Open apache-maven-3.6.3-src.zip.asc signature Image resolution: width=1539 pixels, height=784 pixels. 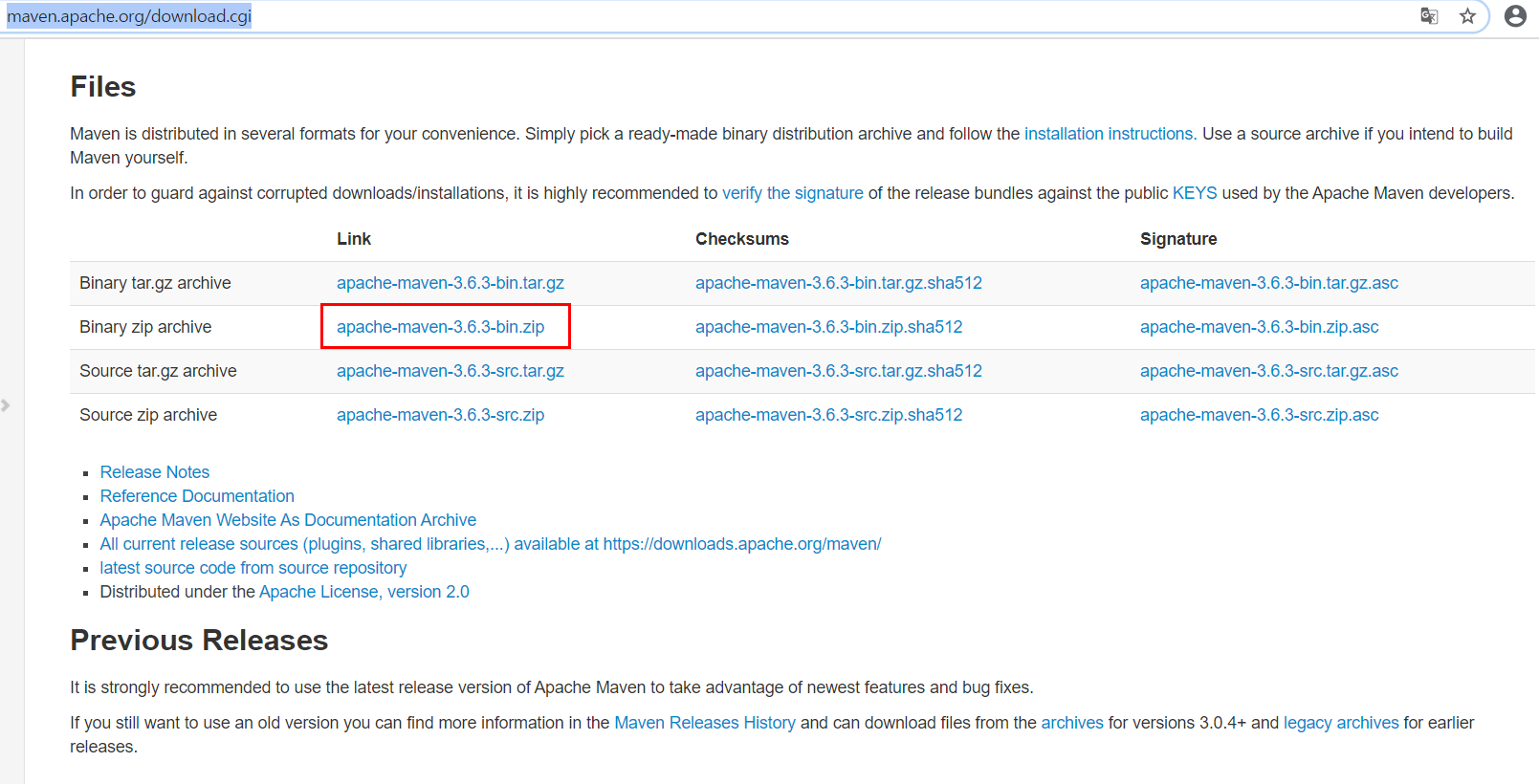pos(1260,415)
